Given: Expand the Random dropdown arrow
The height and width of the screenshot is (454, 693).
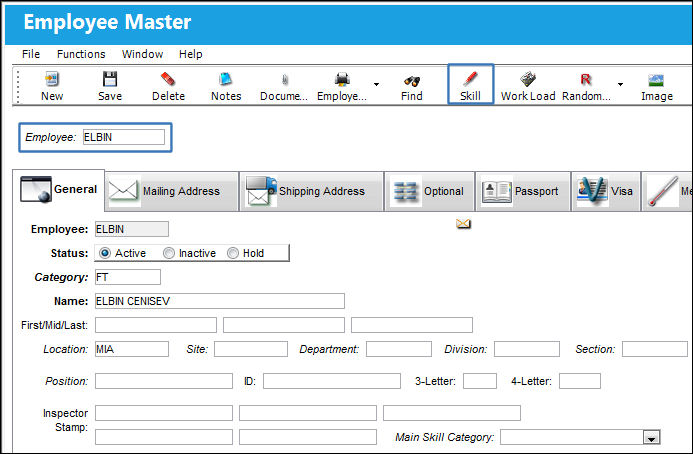Looking at the screenshot, I should click(620, 84).
